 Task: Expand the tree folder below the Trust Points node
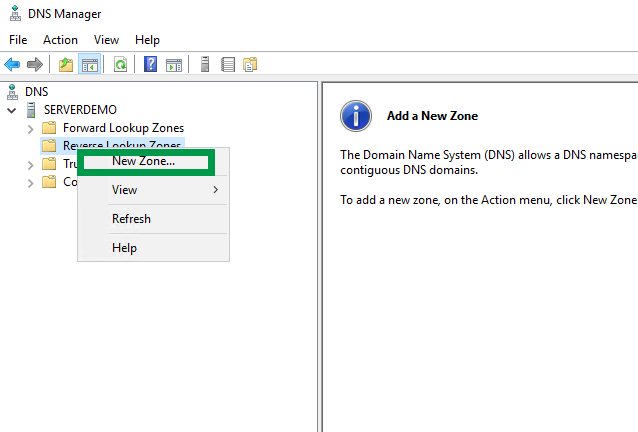point(30,182)
